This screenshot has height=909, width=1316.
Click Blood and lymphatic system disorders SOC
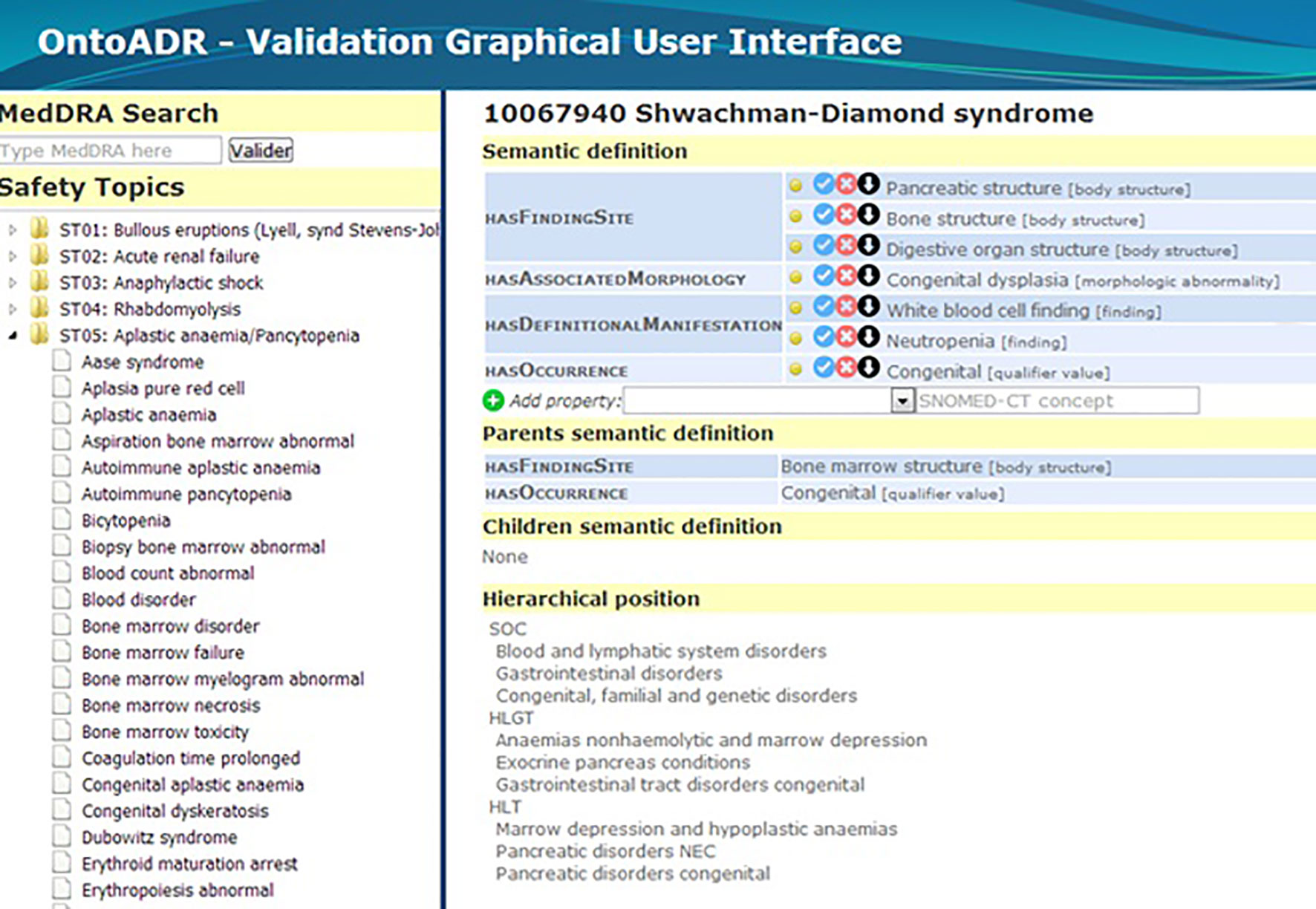pyautogui.click(x=661, y=651)
